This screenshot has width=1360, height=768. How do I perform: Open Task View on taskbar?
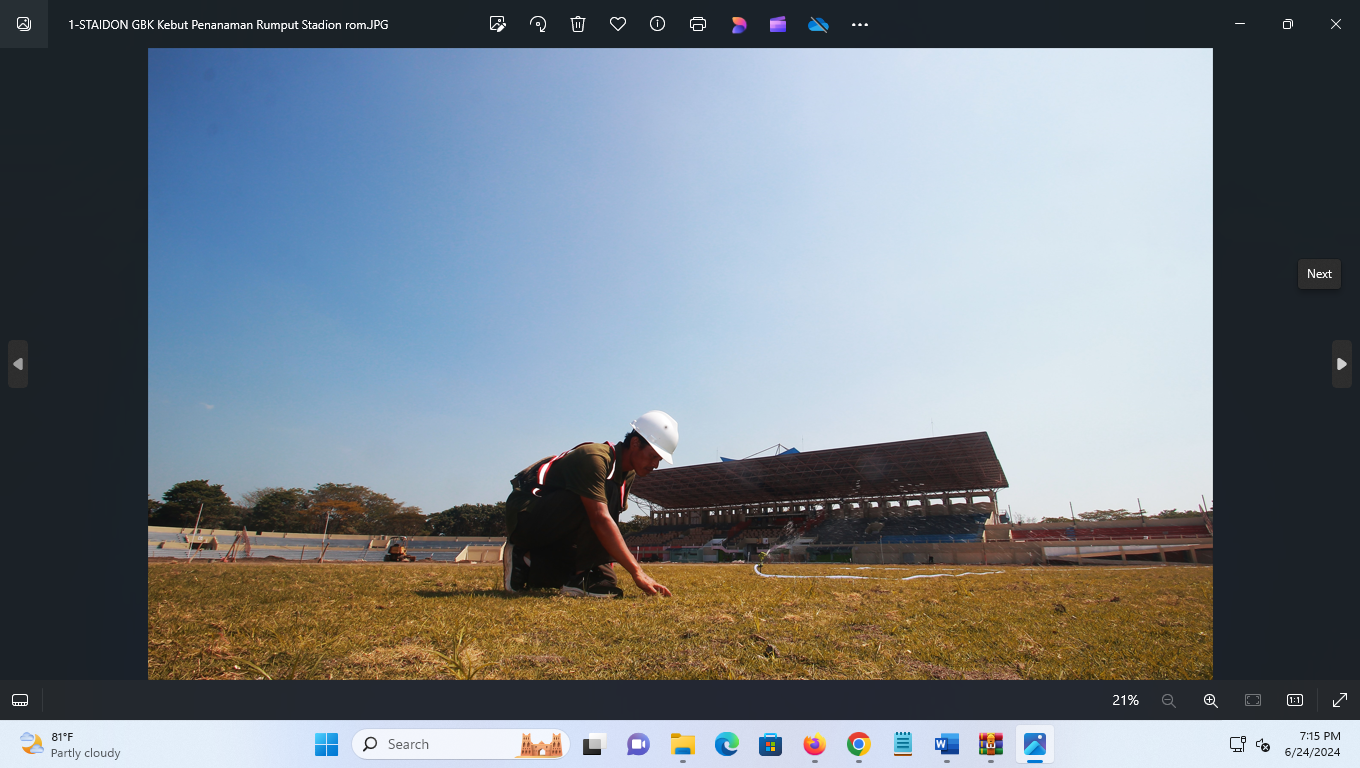(x=595, y=744)
